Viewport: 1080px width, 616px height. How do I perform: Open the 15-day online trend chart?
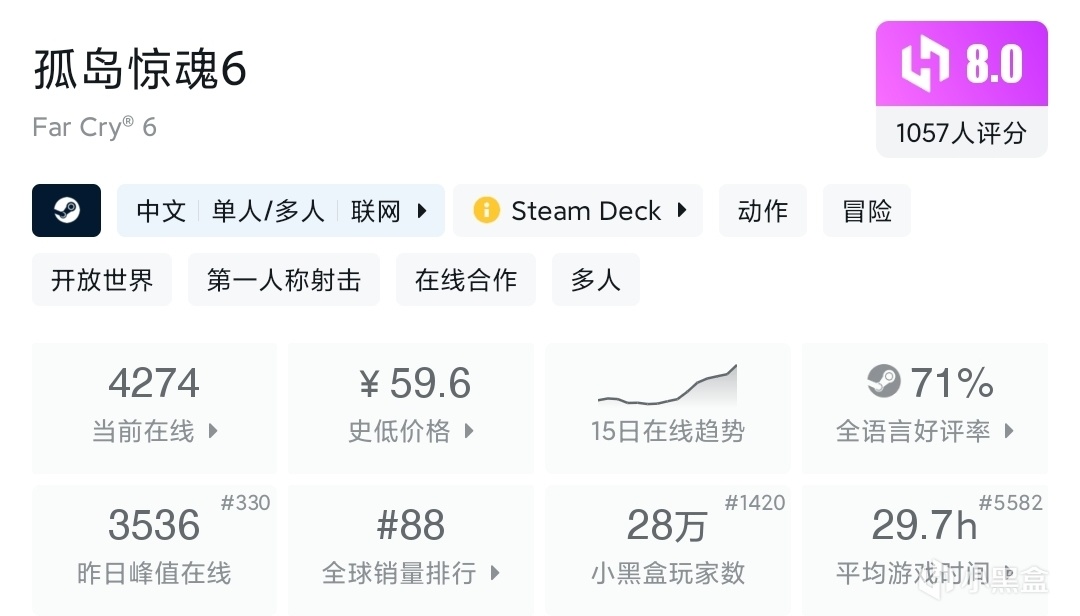[x=667, y=405]
